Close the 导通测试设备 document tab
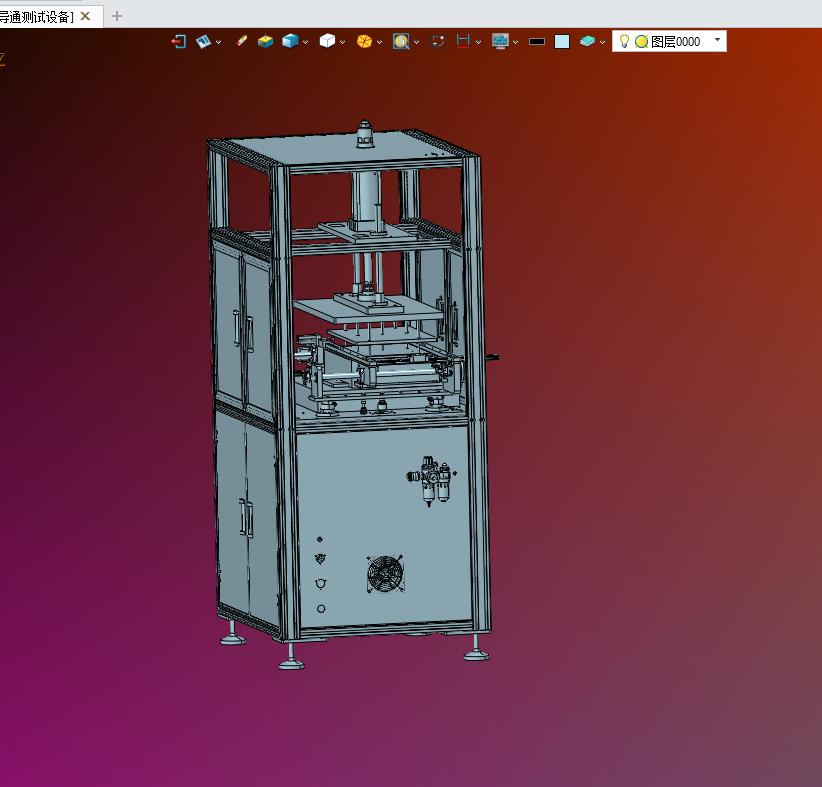This screenshot has height=787, width=822. [85, 16]
